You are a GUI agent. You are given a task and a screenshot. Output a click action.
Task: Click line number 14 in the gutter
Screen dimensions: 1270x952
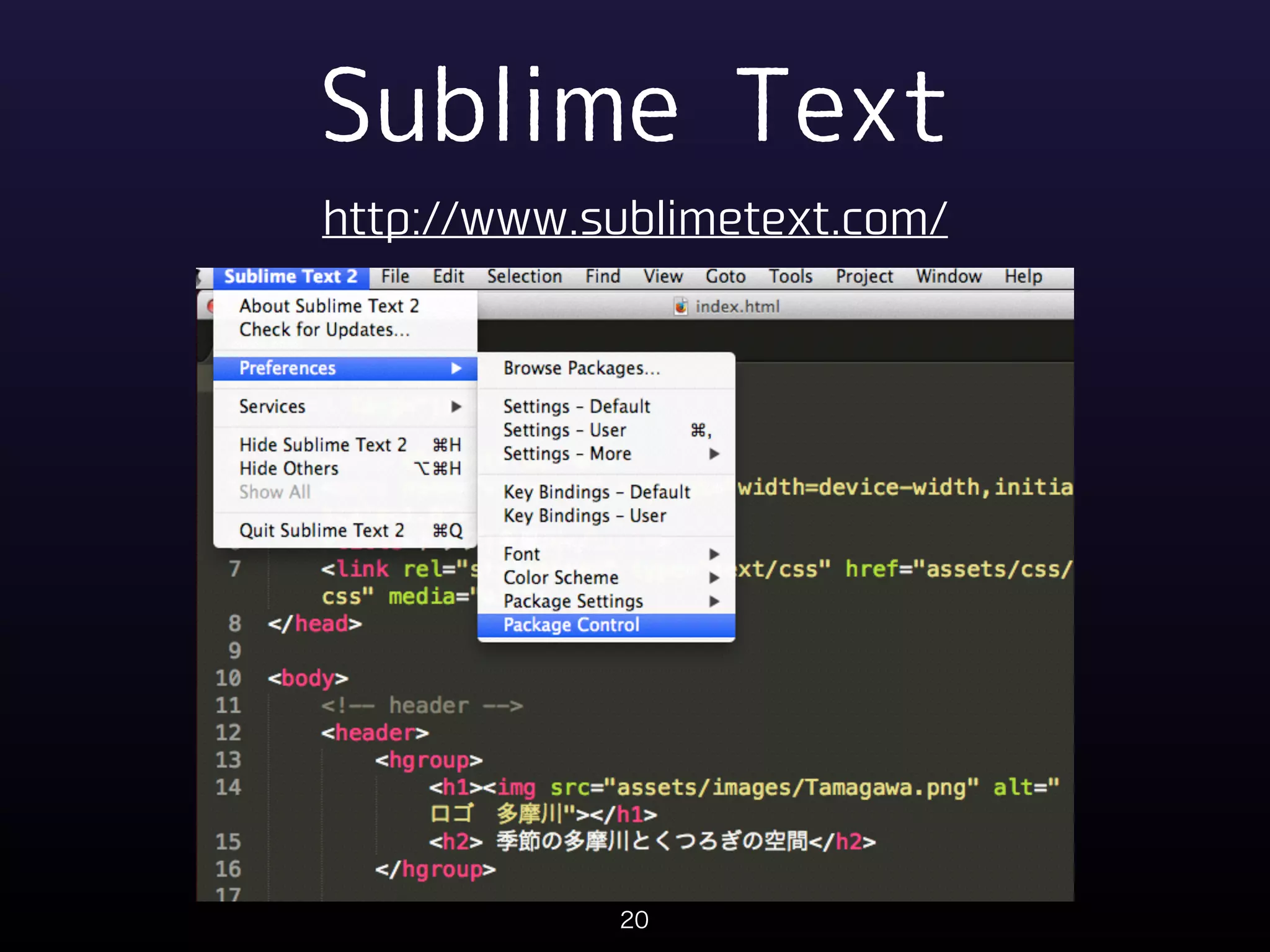(228, 787)
